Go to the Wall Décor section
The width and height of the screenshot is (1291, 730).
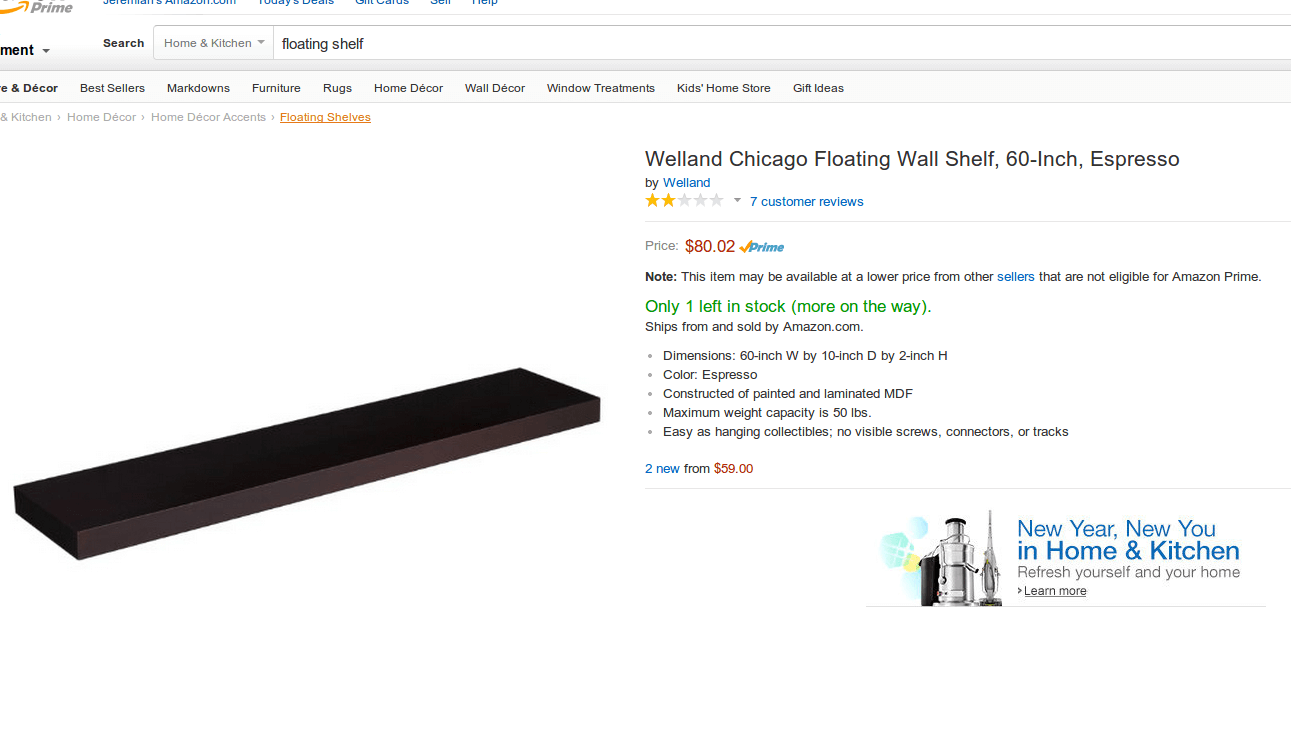(495, 88)
